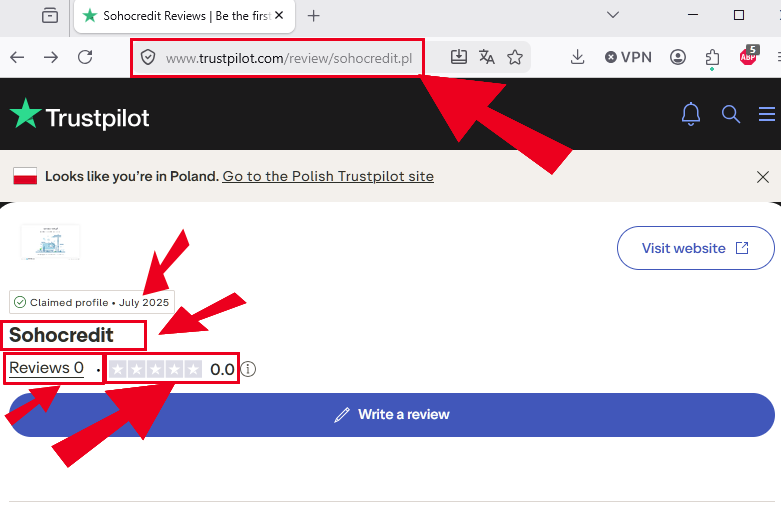Click the install page icon in address bar
This screenshot has height=515, width=781.
point(459,57)
